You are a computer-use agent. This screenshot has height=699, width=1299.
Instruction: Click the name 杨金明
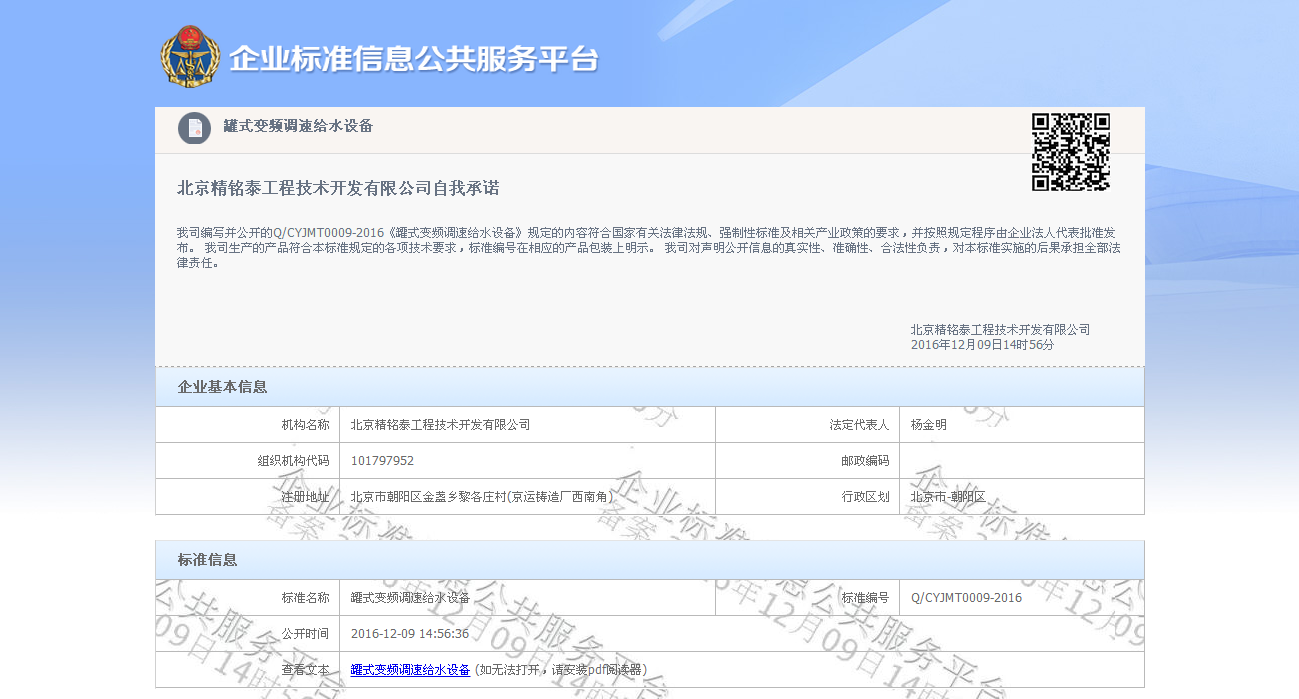tap(929, 425)
